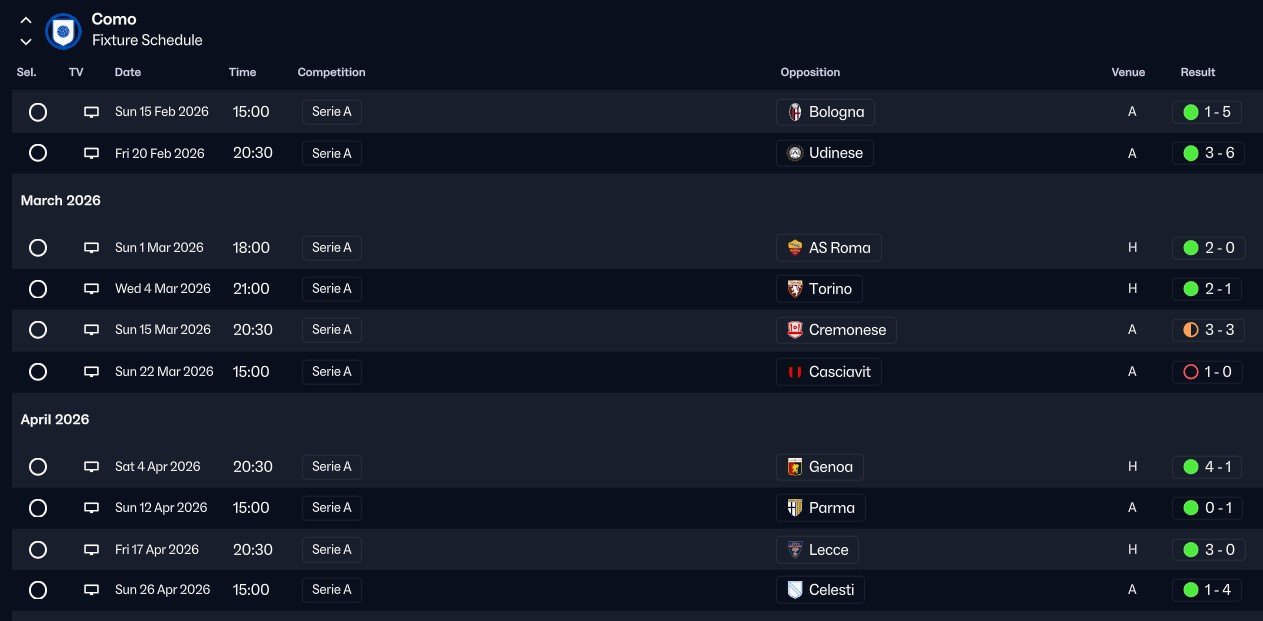
Task: Collapse the March 2026 section header
Action: coord(61,201)
